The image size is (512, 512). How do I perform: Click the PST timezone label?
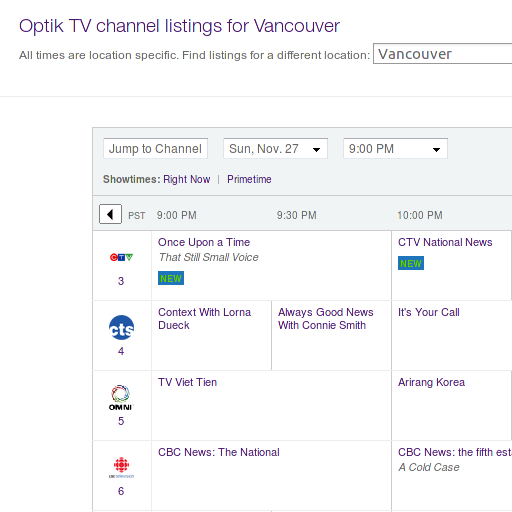[137, 216]
